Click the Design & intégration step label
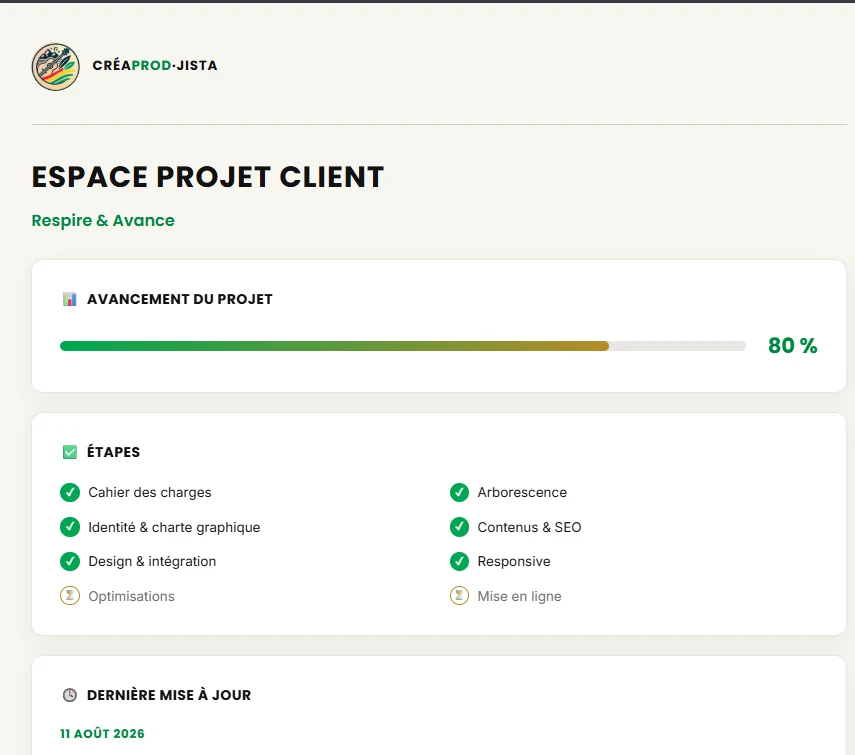The height and width of the screenshot is (755, 855). point(152,561)
